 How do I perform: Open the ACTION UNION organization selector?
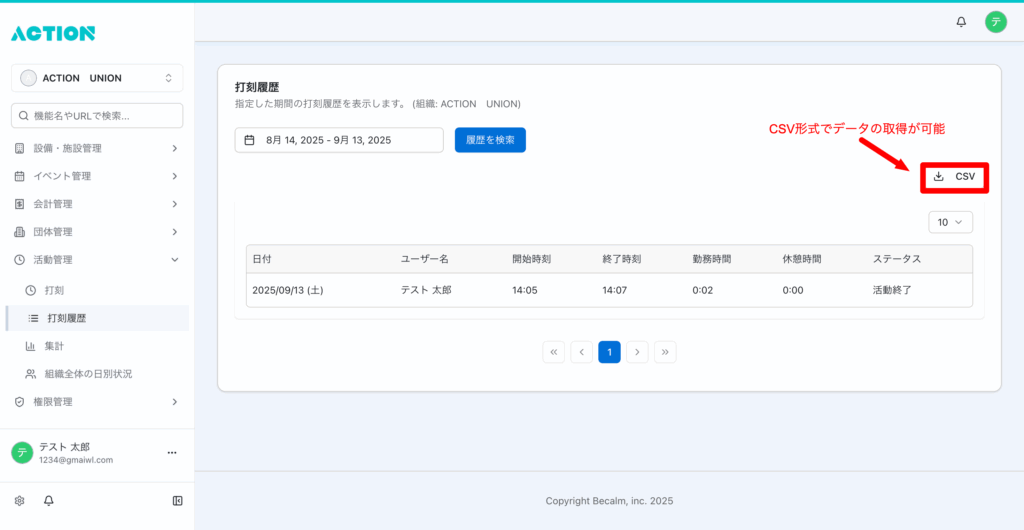click(97, 78)
